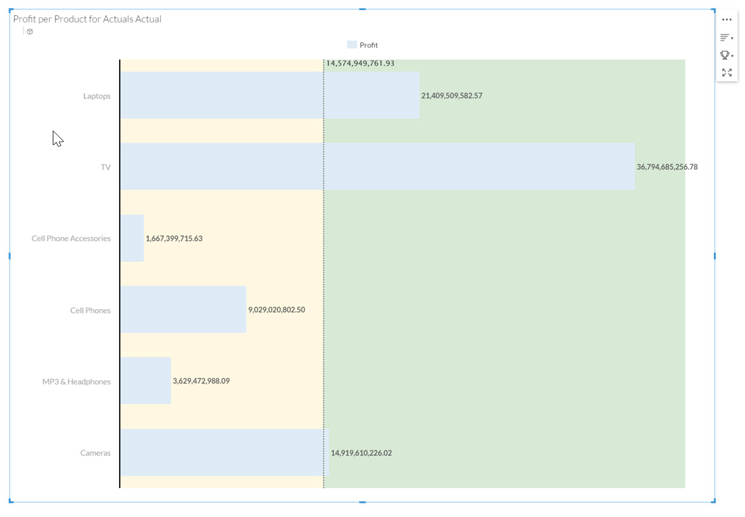Click the 21,409,509,582.57 data label
This screenshot has height=517, width=745.
pos(452,96)
